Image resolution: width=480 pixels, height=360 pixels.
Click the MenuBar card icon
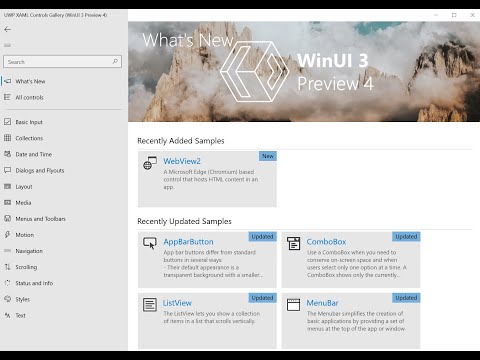294,304
